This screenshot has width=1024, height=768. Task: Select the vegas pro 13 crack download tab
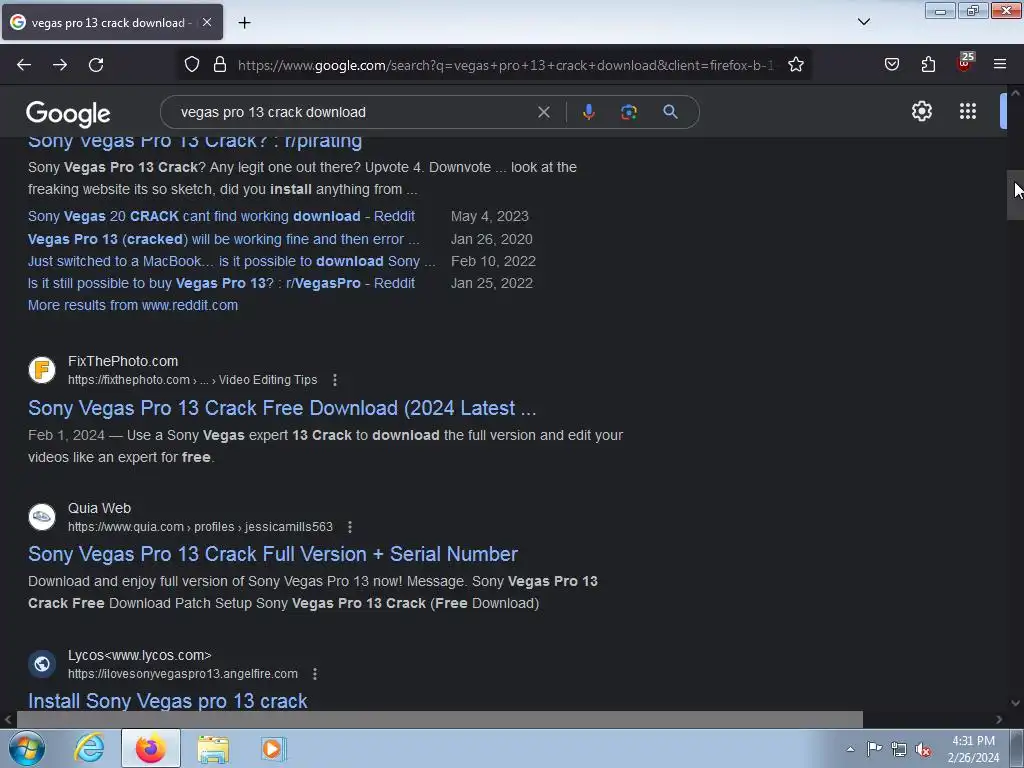point(112,22)
